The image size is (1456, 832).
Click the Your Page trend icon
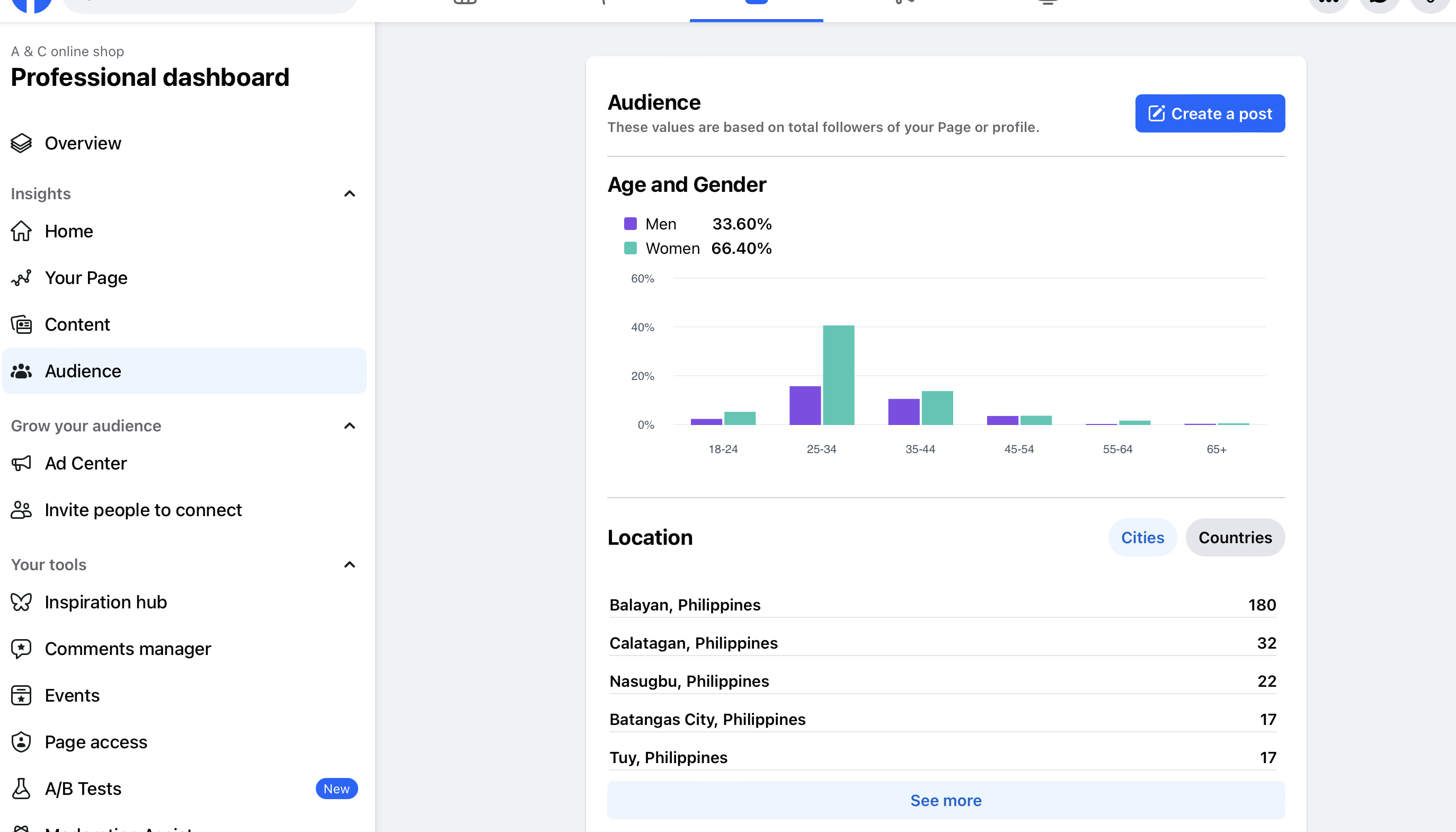point(21,278)
